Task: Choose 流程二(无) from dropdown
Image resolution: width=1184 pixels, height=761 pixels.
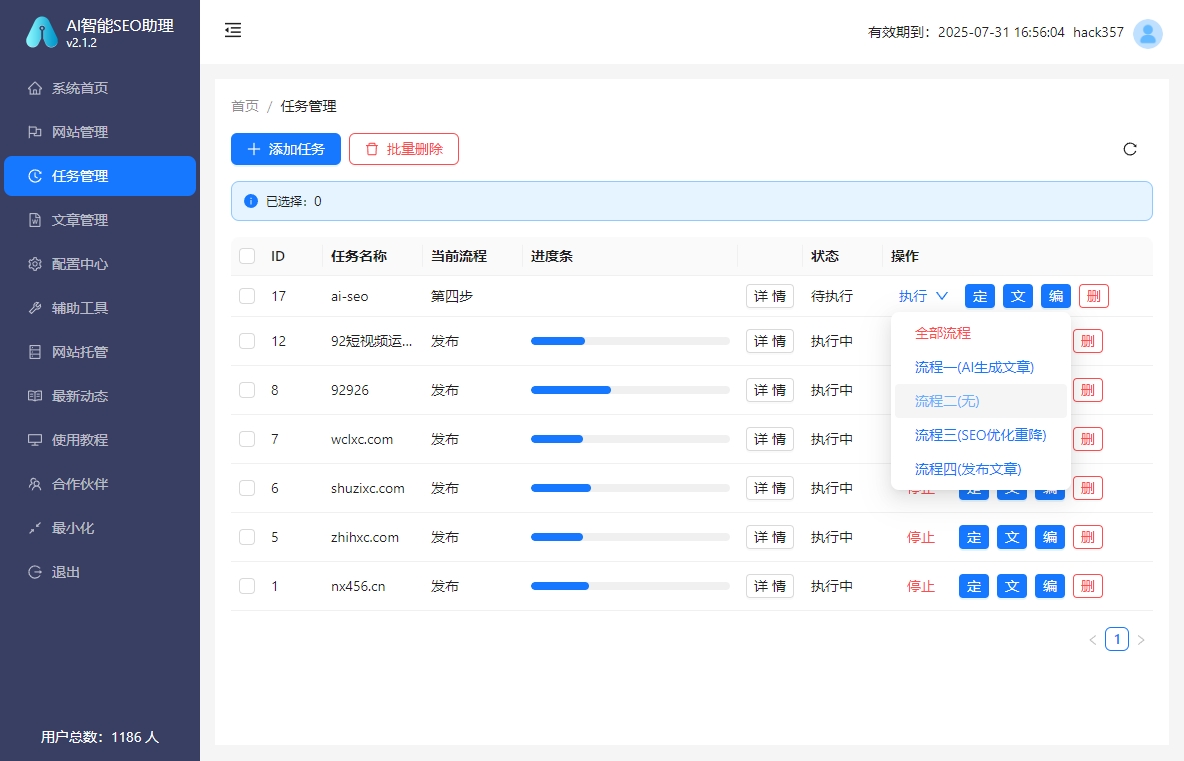Action: [x=980, y=401]
